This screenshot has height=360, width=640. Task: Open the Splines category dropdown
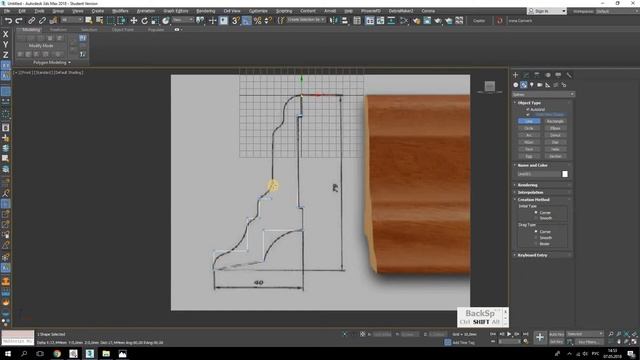[x=543, y=94]
